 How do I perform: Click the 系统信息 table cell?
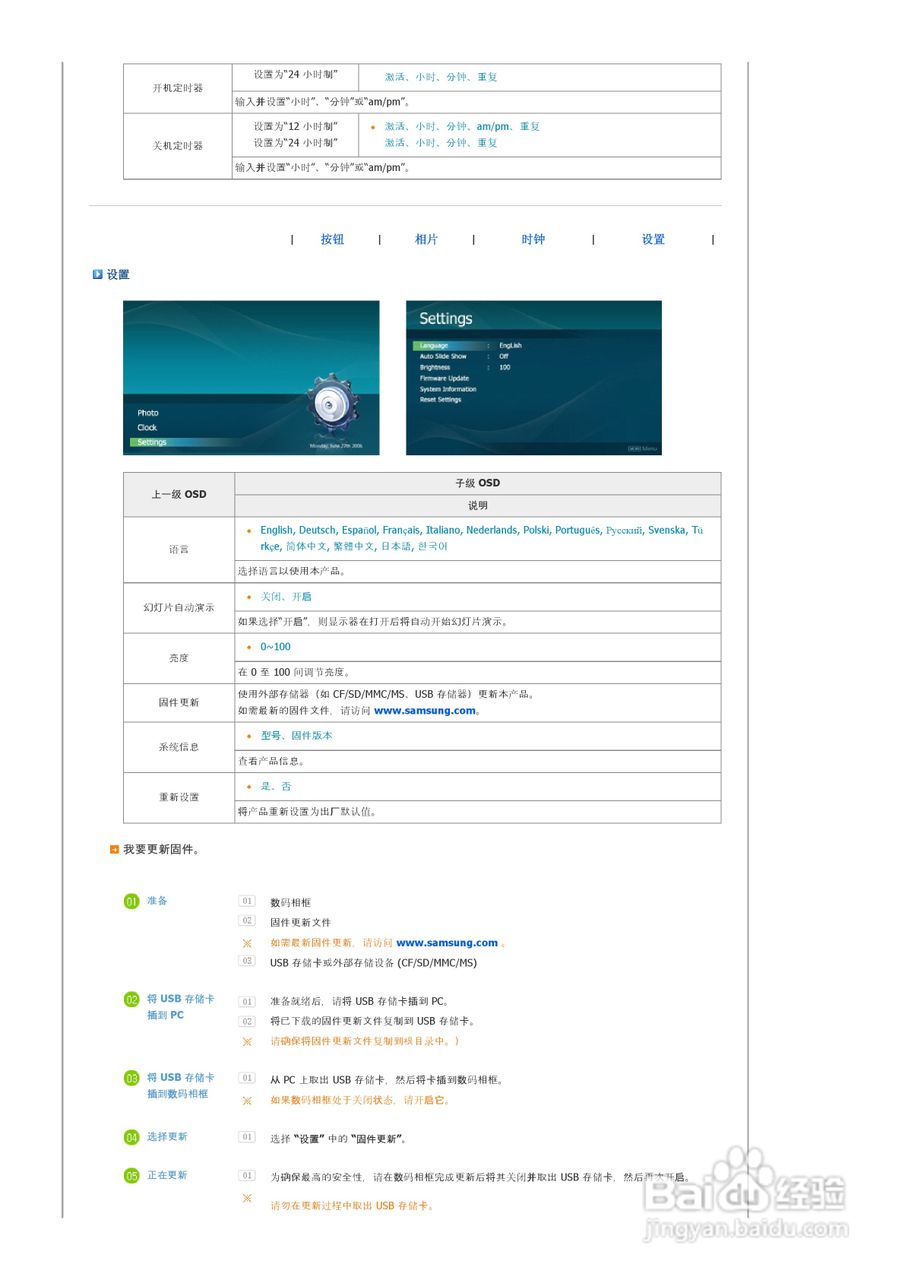(x=179, y=747)
